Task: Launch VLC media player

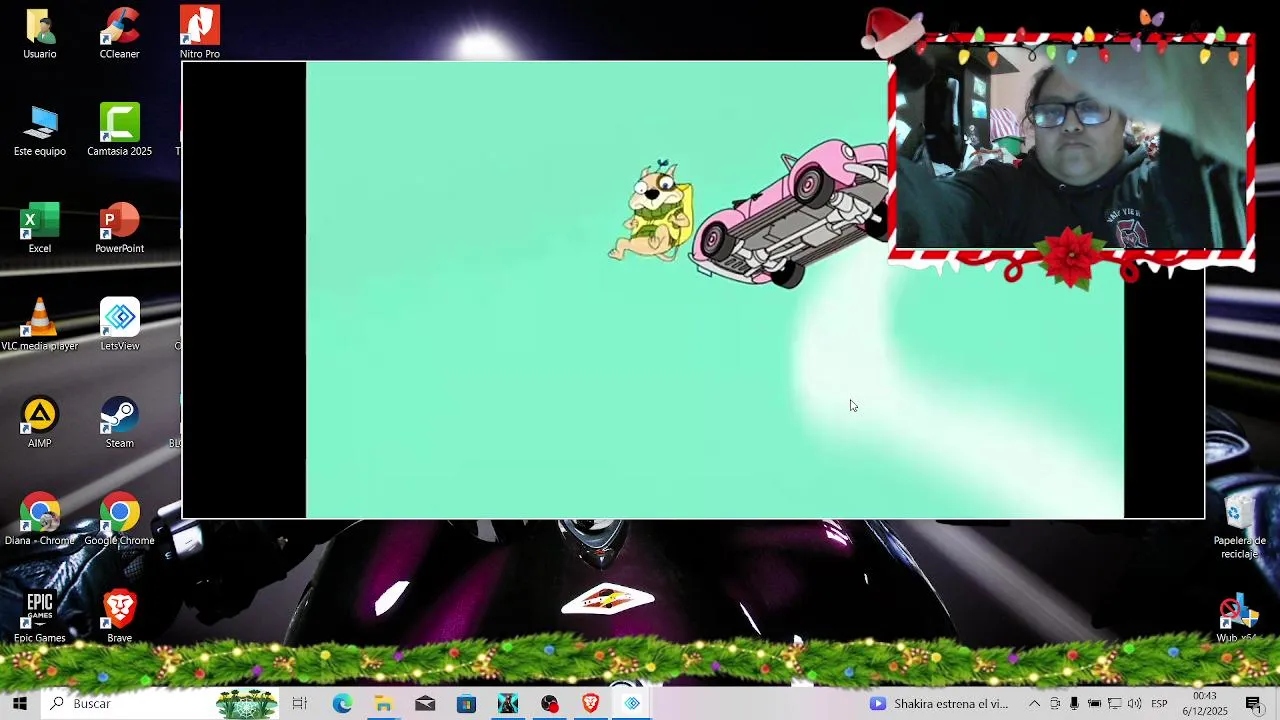Action: (x=40, y=325)
